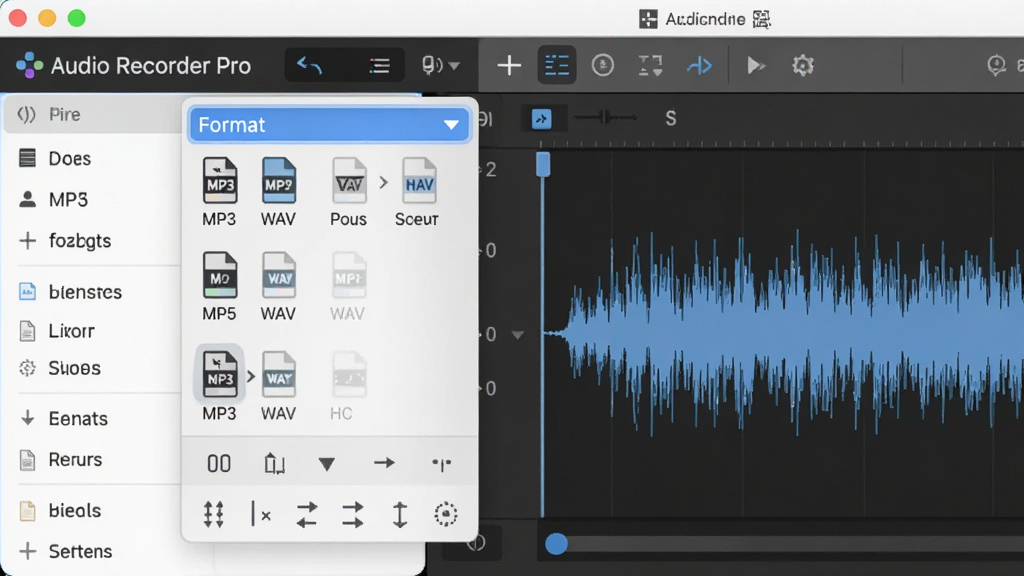Click the cursor delete icon
1024x576 pixels.
[x=261, y=515]
